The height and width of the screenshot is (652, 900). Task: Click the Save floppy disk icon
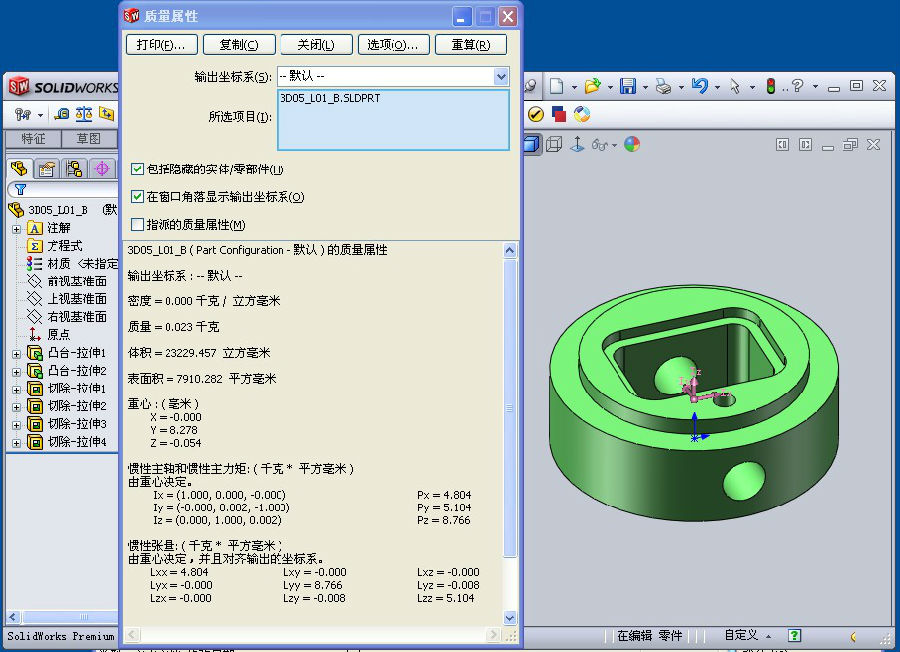click(628, 87)
